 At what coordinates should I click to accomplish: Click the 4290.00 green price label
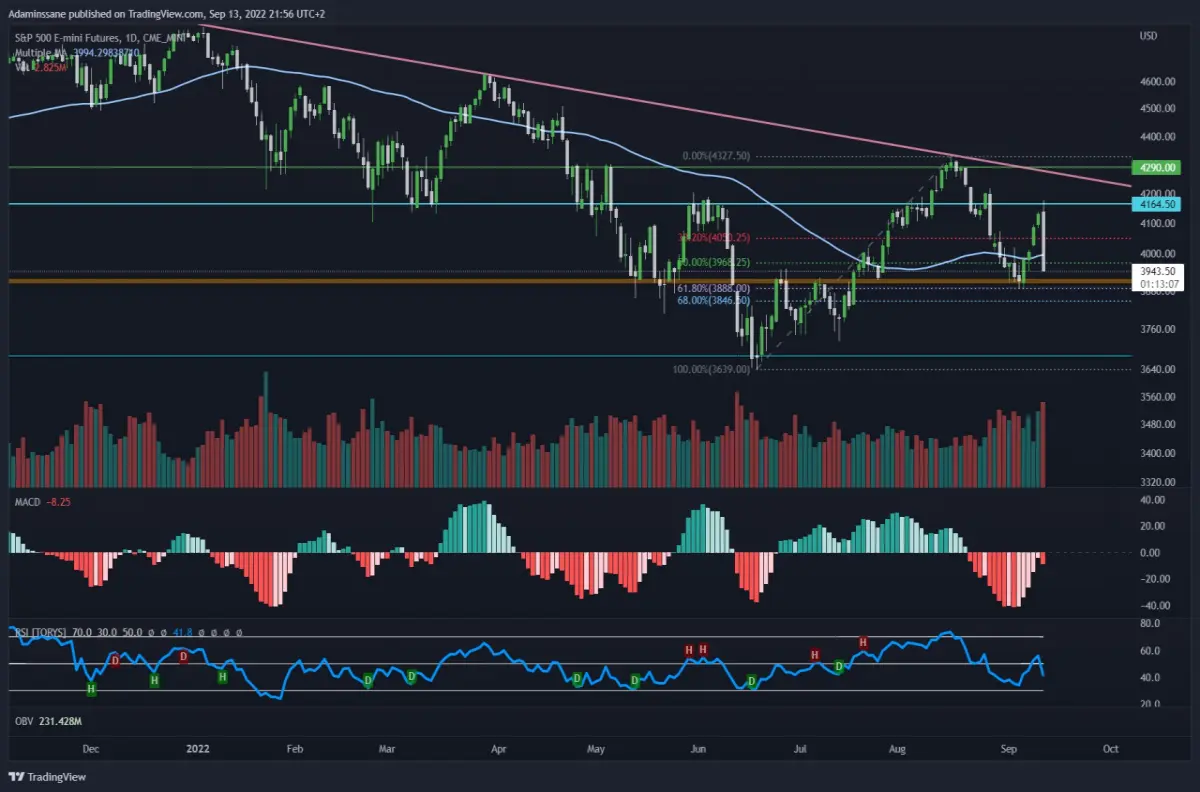coord(1155,167)
